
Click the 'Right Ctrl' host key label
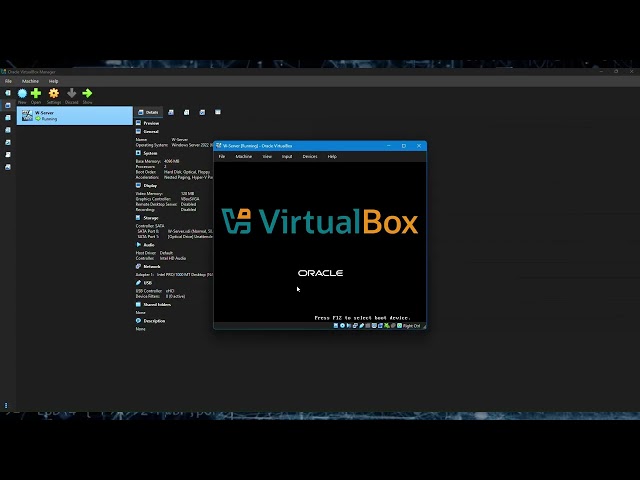point(411,326)
